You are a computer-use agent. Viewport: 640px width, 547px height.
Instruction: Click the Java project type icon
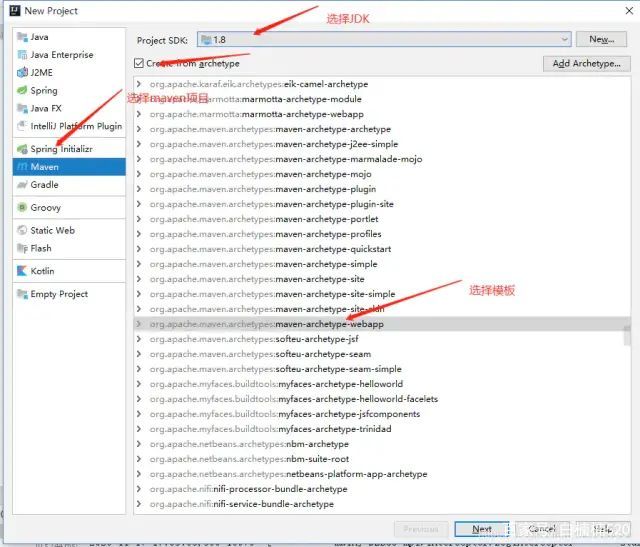[22, 37]
